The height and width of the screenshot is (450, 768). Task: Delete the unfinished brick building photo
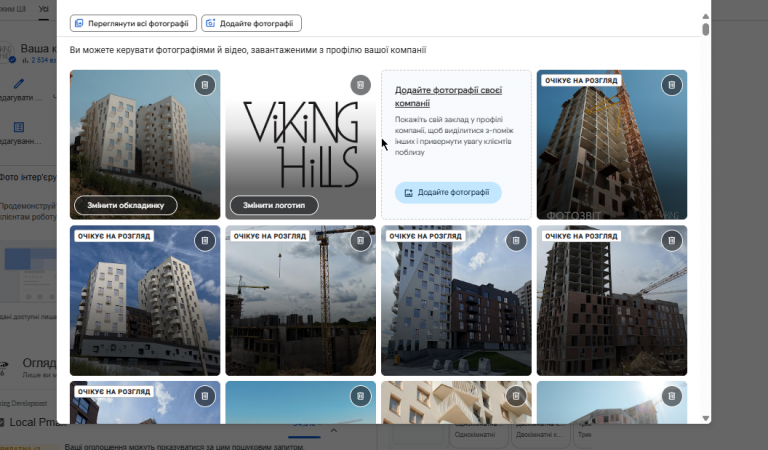pos(672,241)
